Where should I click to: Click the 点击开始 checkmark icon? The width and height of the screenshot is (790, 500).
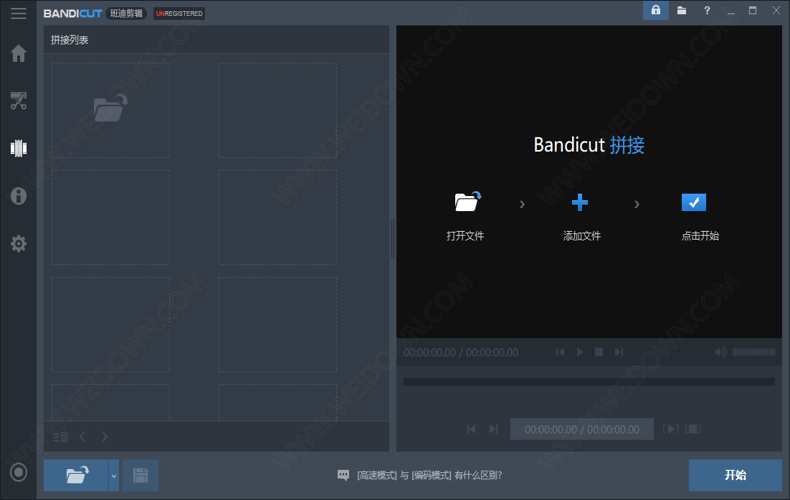pos(694,202)
